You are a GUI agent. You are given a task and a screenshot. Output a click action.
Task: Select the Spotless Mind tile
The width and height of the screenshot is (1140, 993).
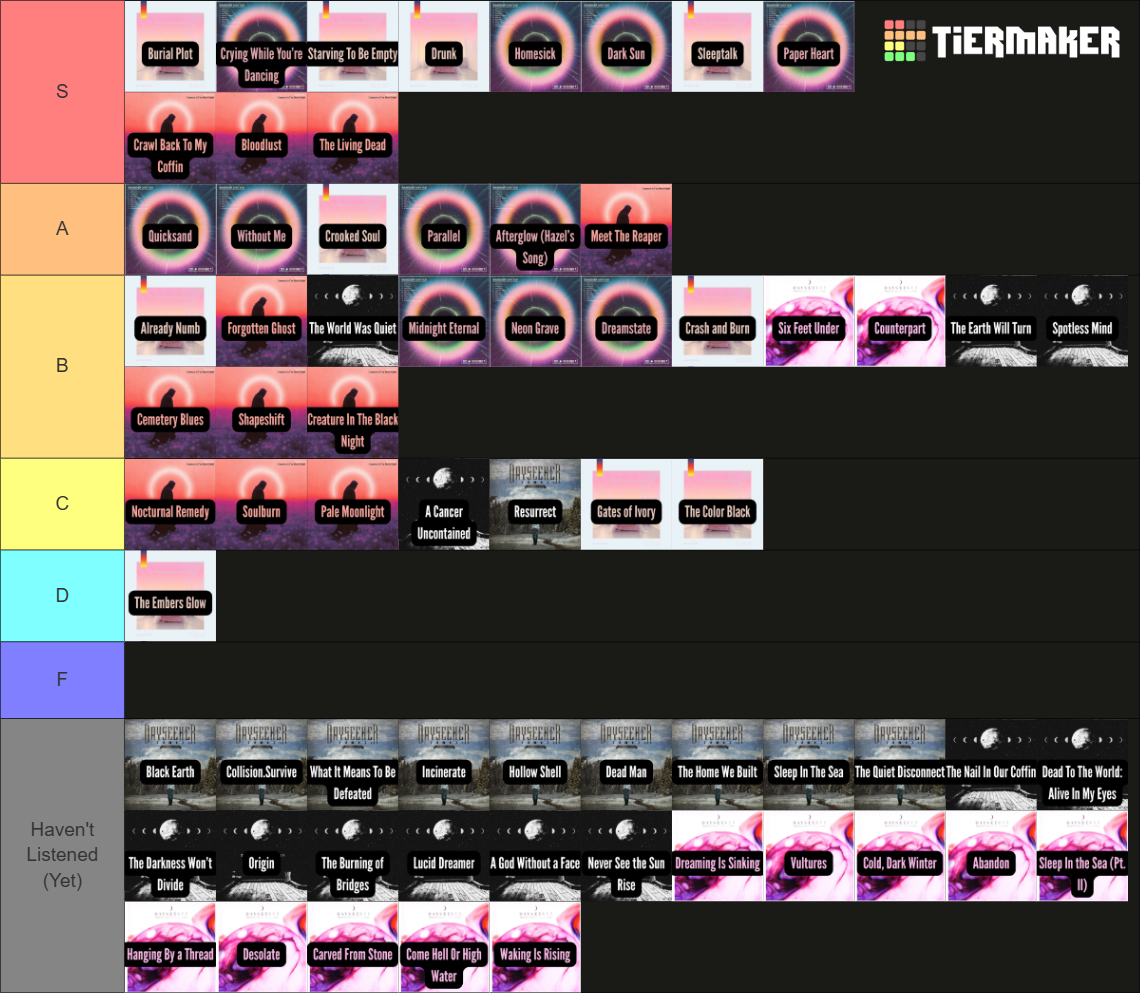tap(1082, 322)
